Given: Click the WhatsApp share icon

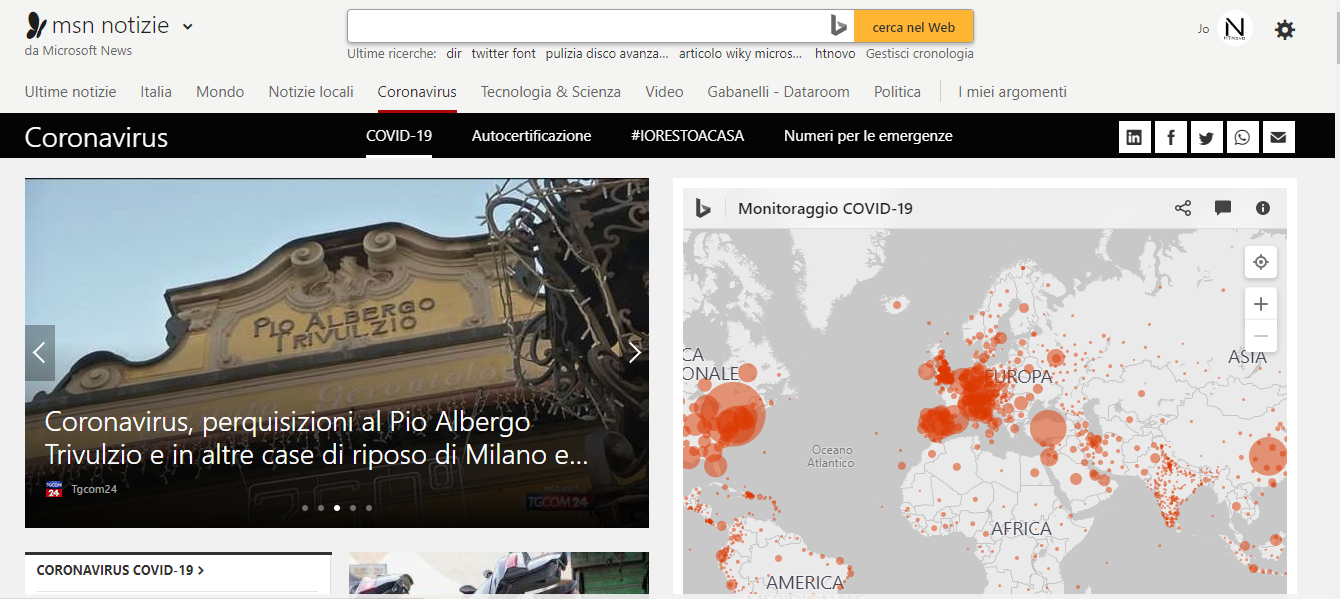Looking at the screenshot, I should click(x=1242, y=136).
